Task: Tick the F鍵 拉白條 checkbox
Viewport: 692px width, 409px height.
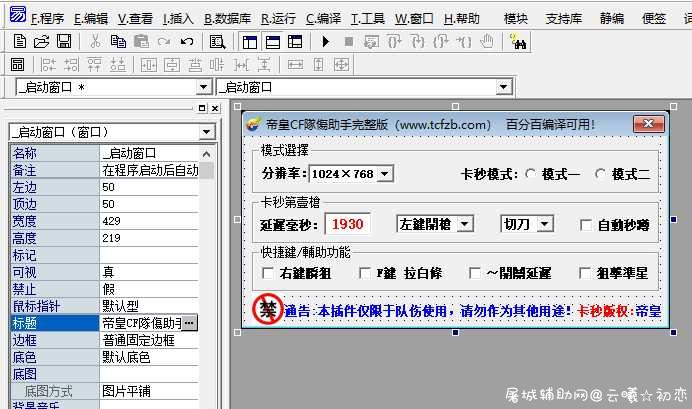Action: coord(365,273)
